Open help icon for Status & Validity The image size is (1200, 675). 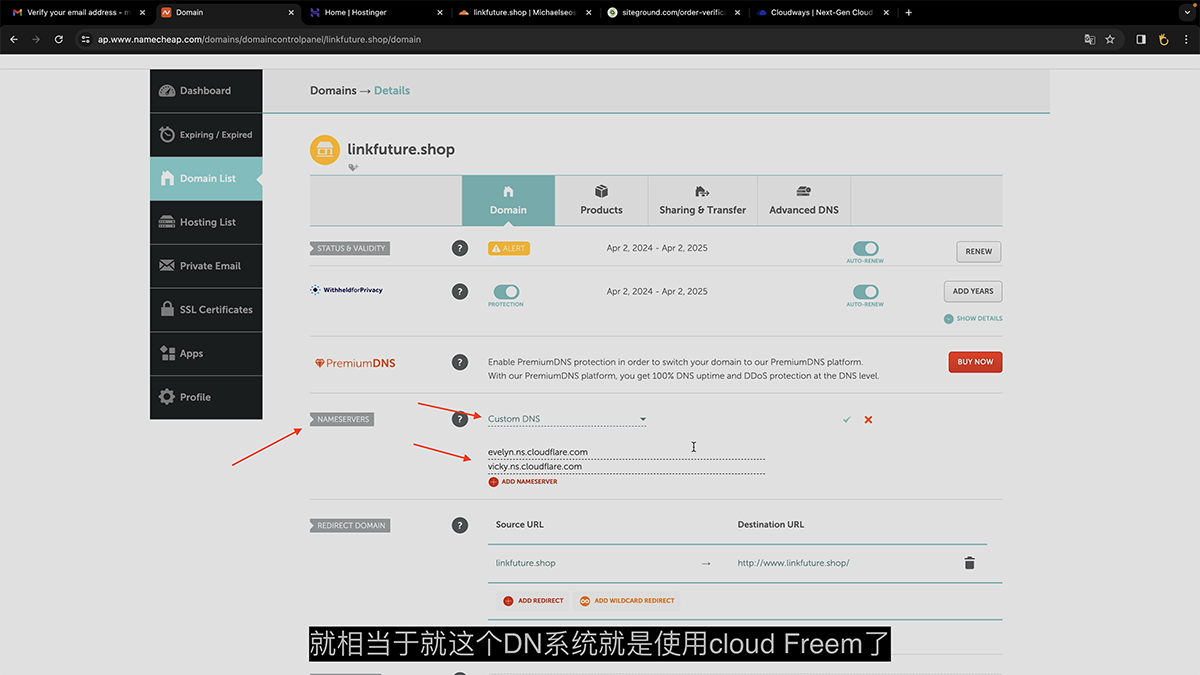coord(460,248)
